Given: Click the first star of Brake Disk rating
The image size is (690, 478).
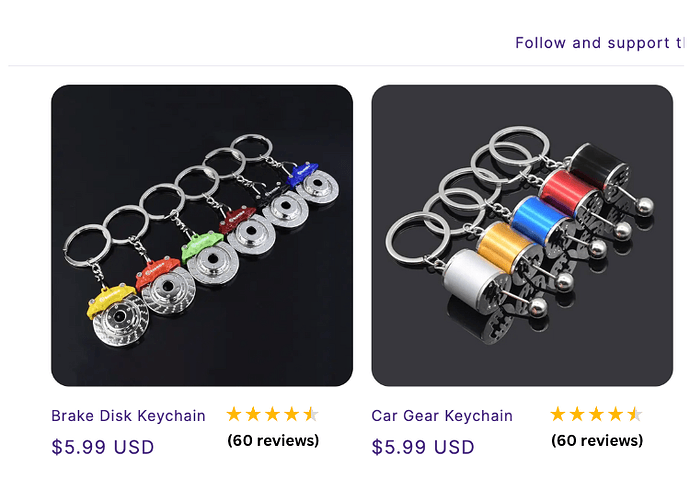Looking at the screenshot, I should click(234, 414).
